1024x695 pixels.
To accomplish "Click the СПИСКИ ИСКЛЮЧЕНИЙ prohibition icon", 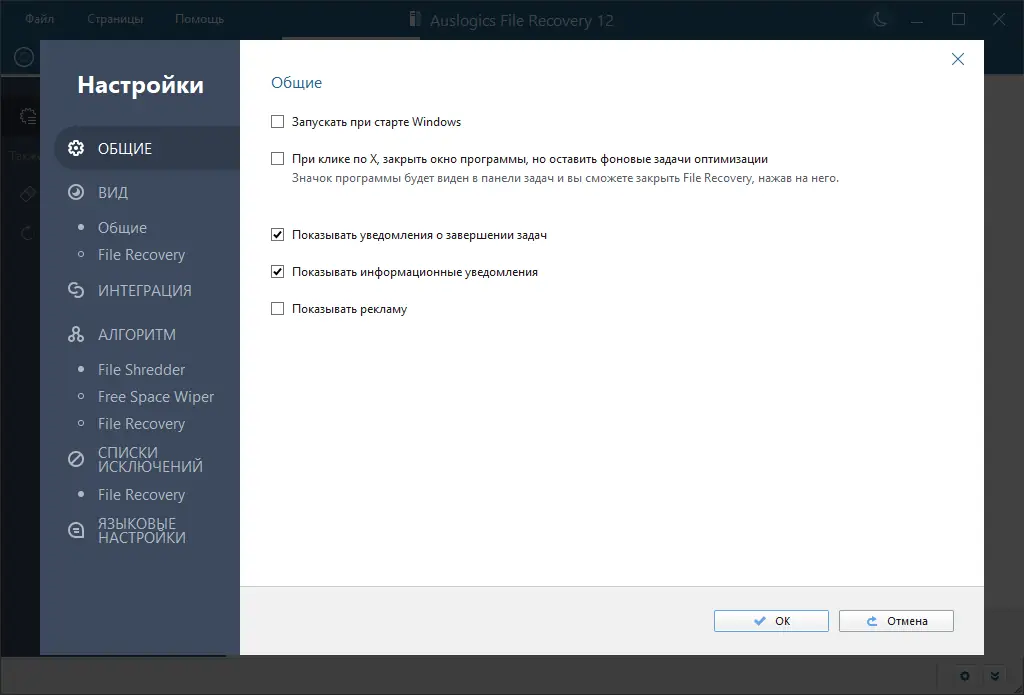I will (x=75, y=457).
